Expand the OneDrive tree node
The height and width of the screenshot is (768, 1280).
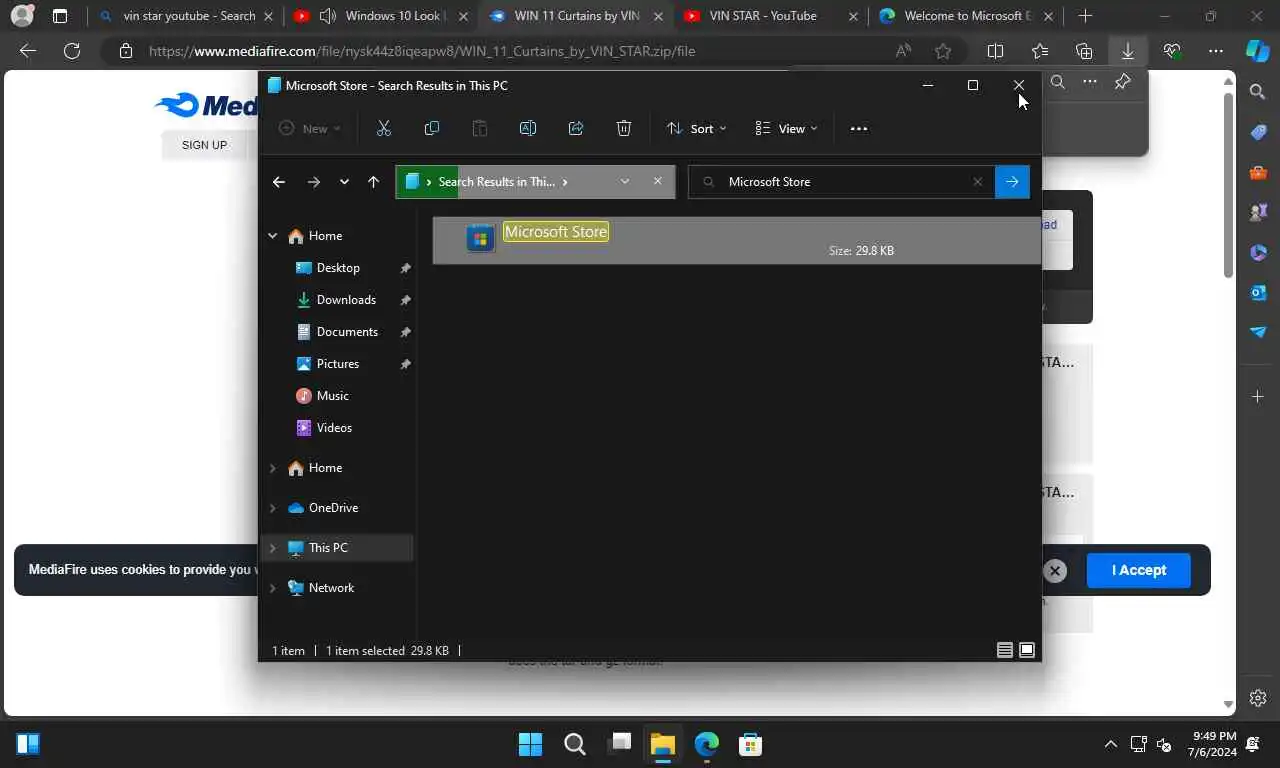pyautogui.click(x=272, y=508)
